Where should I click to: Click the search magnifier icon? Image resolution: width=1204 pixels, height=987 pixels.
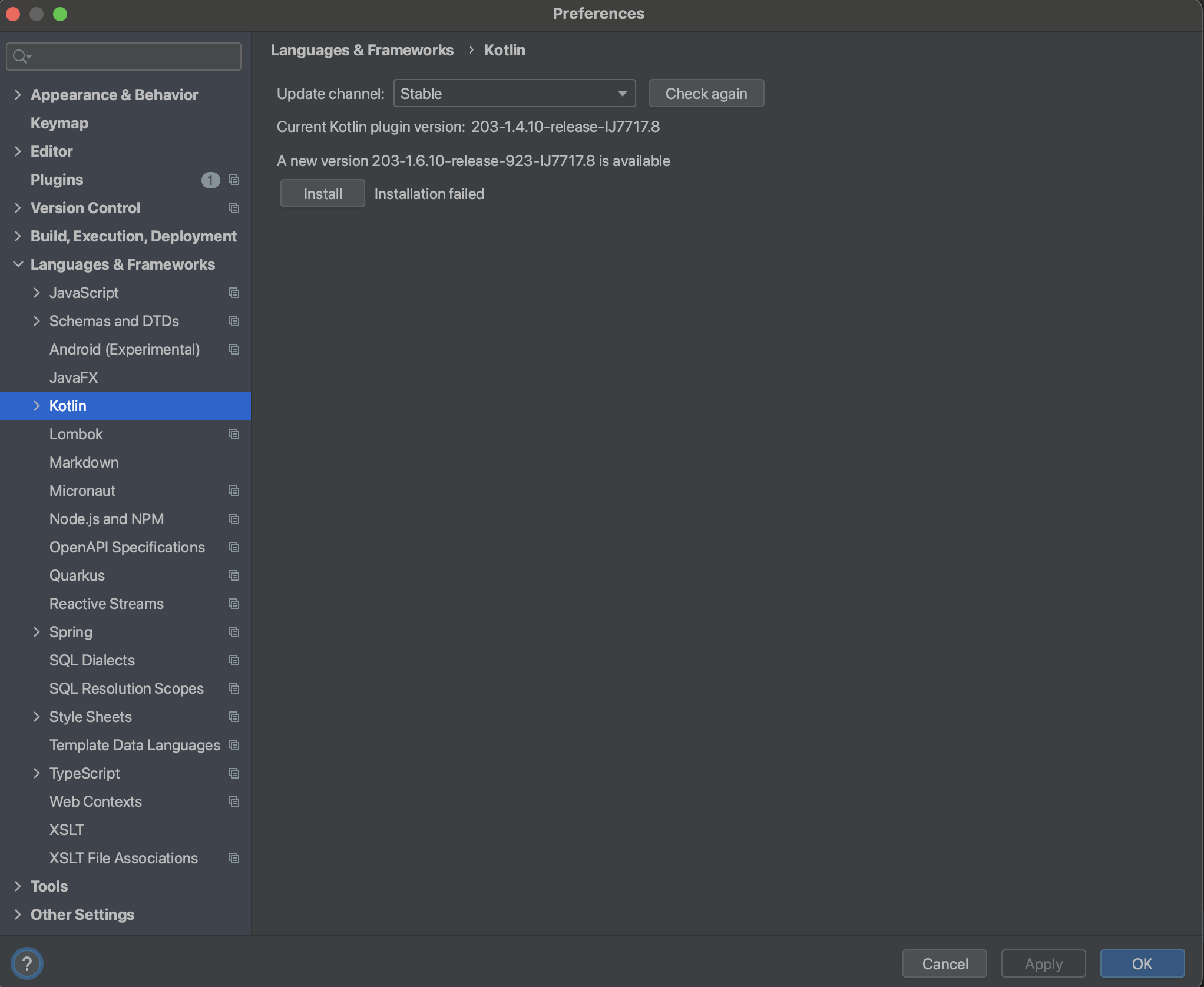click(x=21, y=57)
